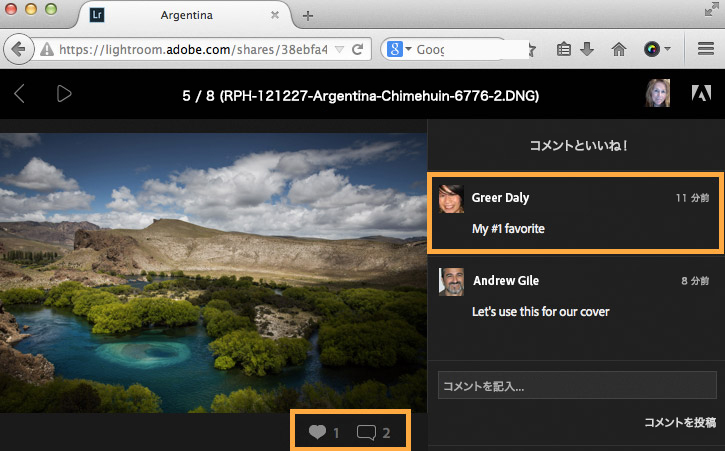Click Andrew Gile's avatar

pyautogui.click(x=451, y=282)
